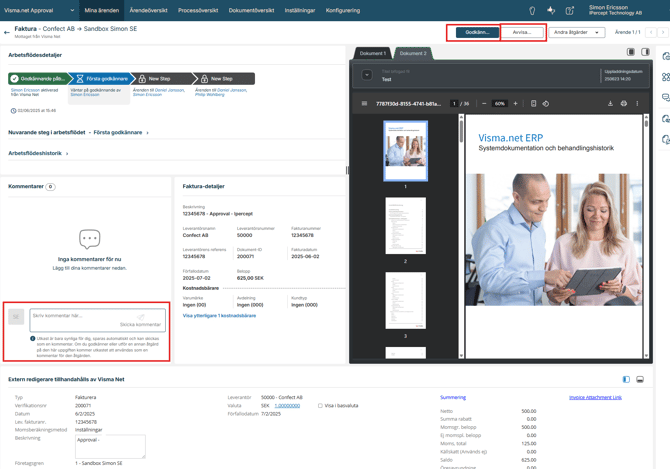Download the PDF document
Viewport: 670px width, 469px height.
click(x=610, y=103)
